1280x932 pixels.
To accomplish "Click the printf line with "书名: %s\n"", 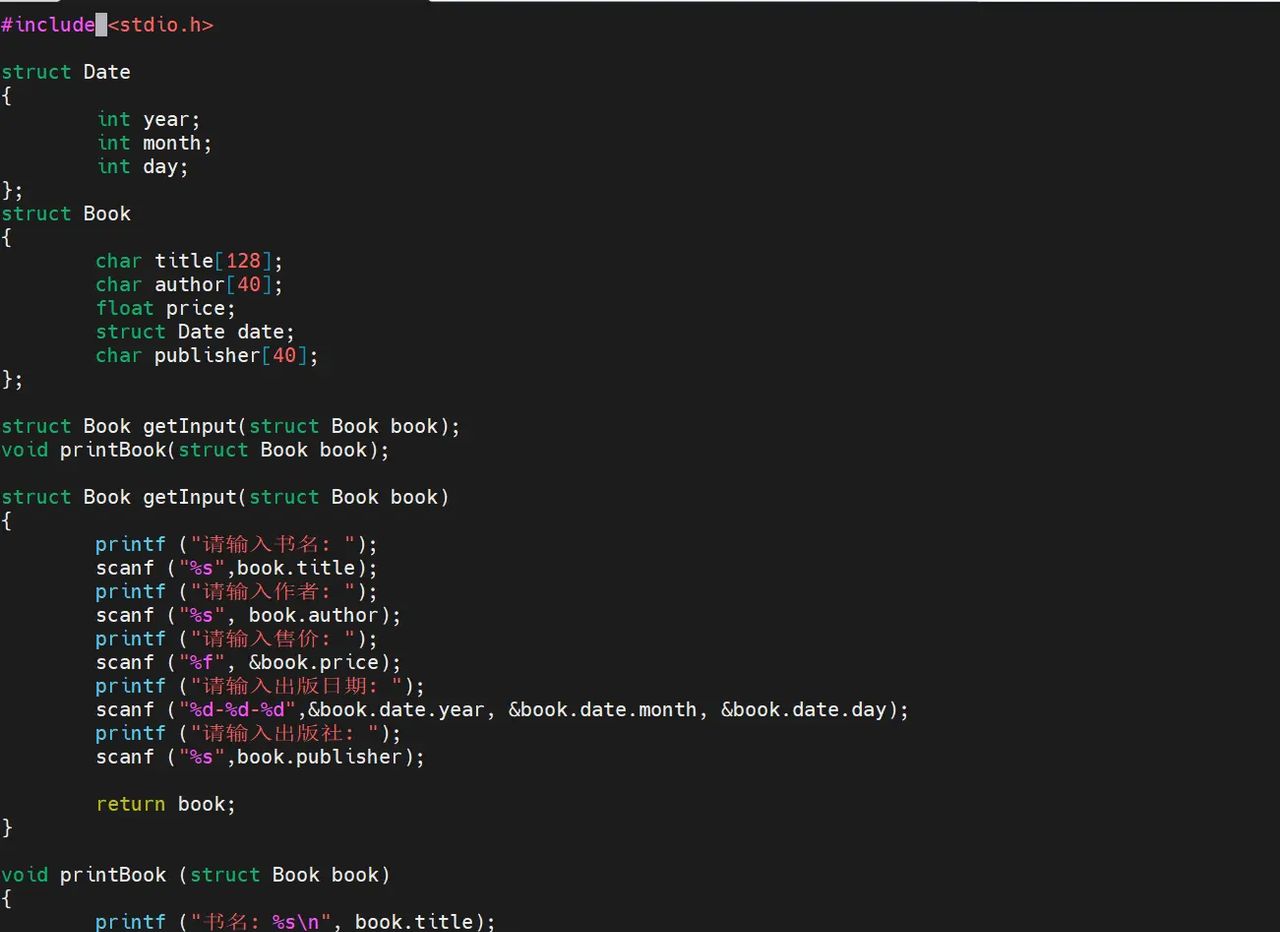I will 296,921.
